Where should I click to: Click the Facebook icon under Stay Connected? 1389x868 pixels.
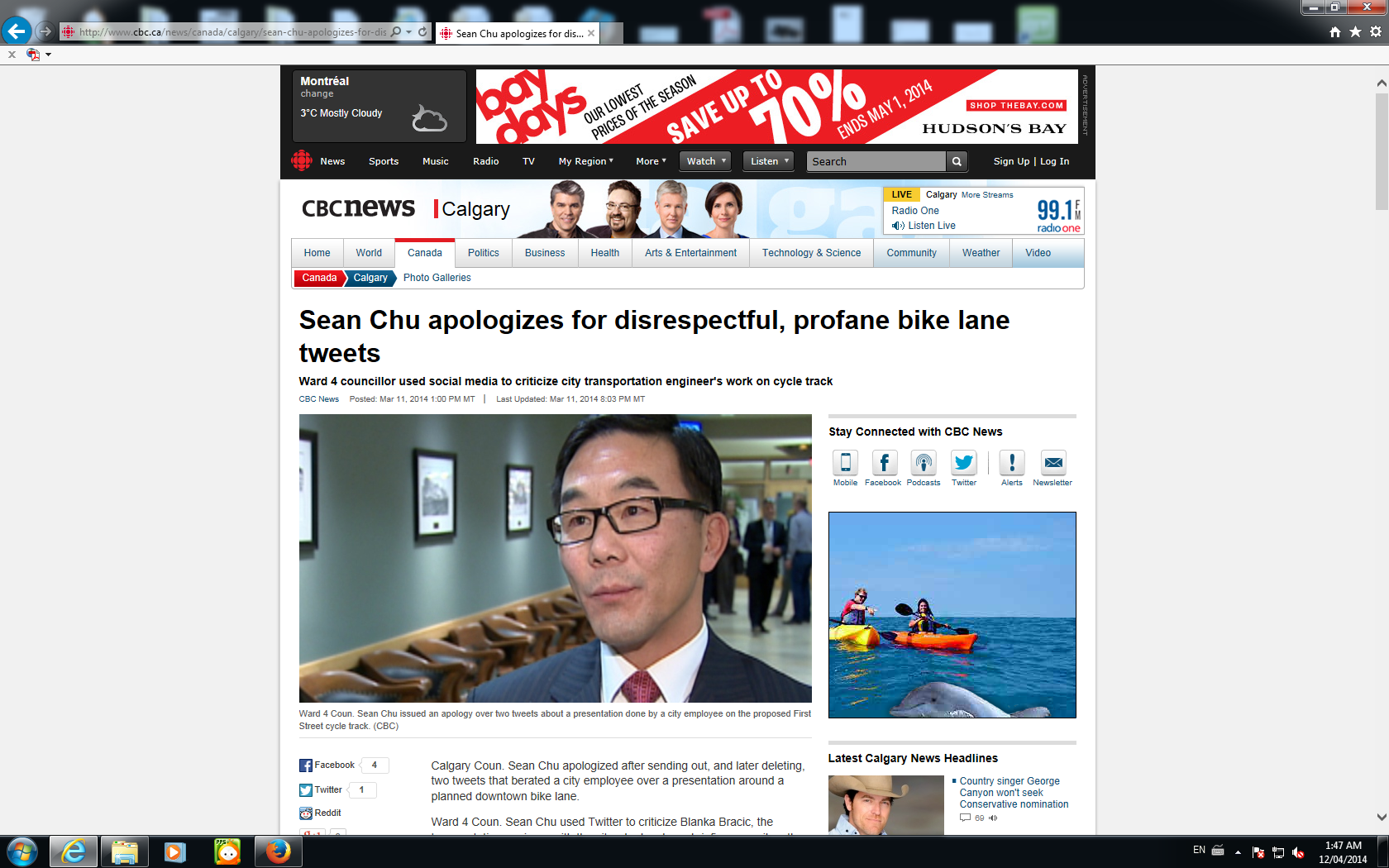pos(883,462)
